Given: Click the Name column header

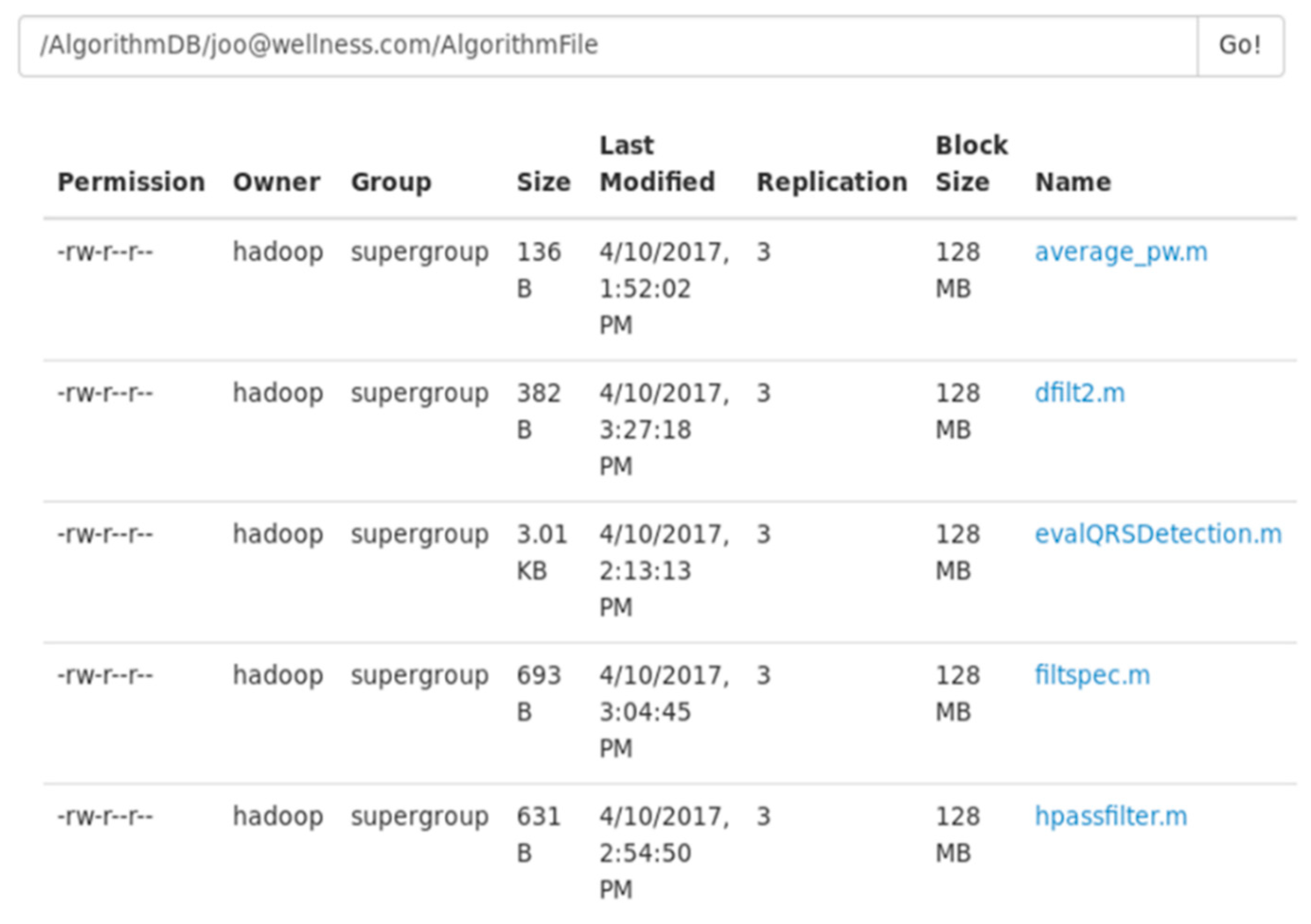Looking at the screenshot, I should coord(1073,182).
